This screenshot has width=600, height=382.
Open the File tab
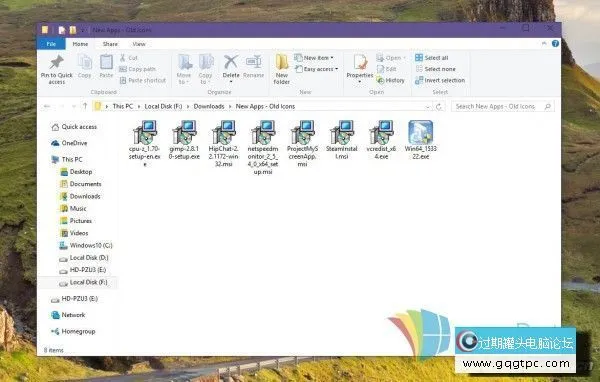51,44
